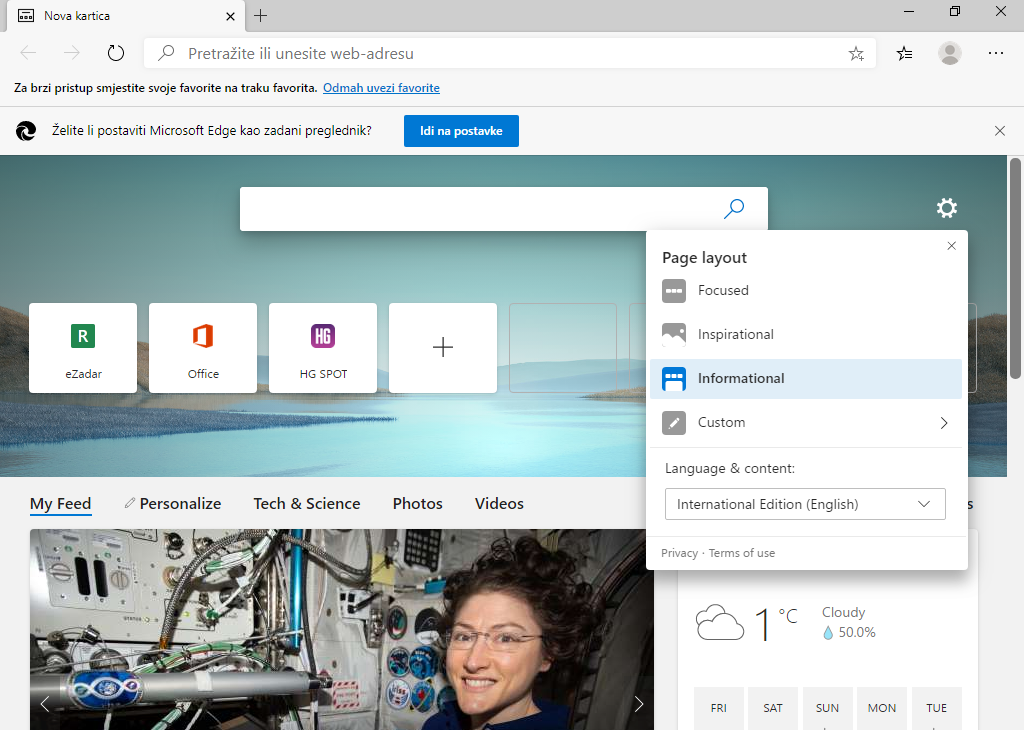Open the favorites list icon
Screen dimensions: 1024x730
coord(904,54)
